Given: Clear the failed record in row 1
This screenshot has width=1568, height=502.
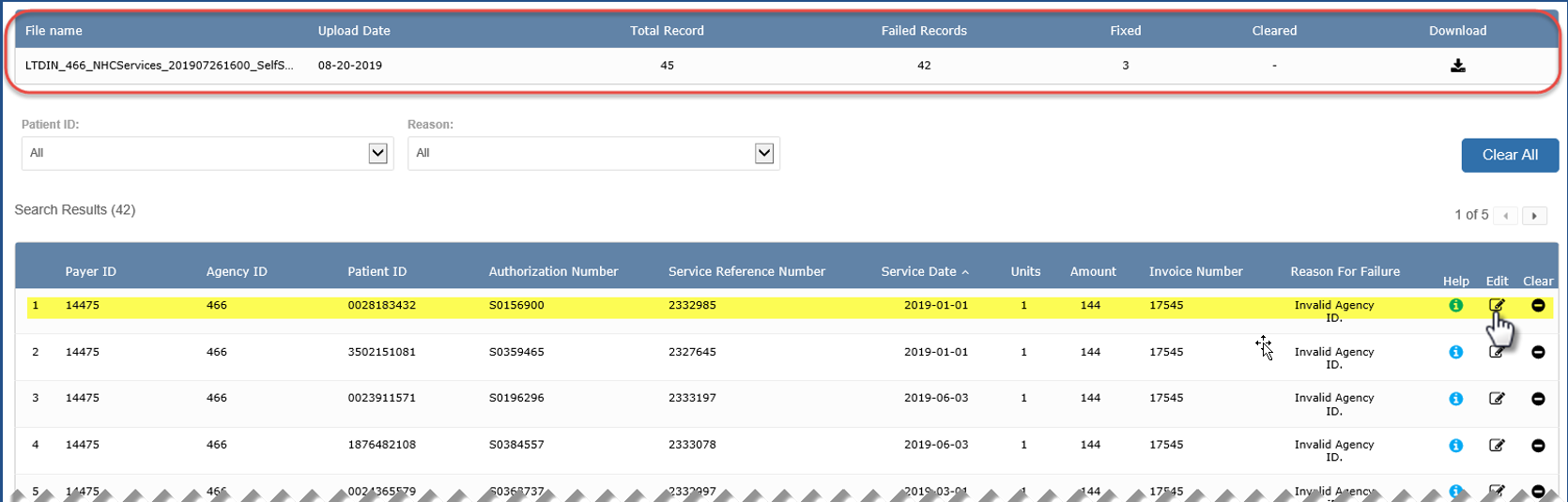Looking at the screenshot, I should (1538, 305).
